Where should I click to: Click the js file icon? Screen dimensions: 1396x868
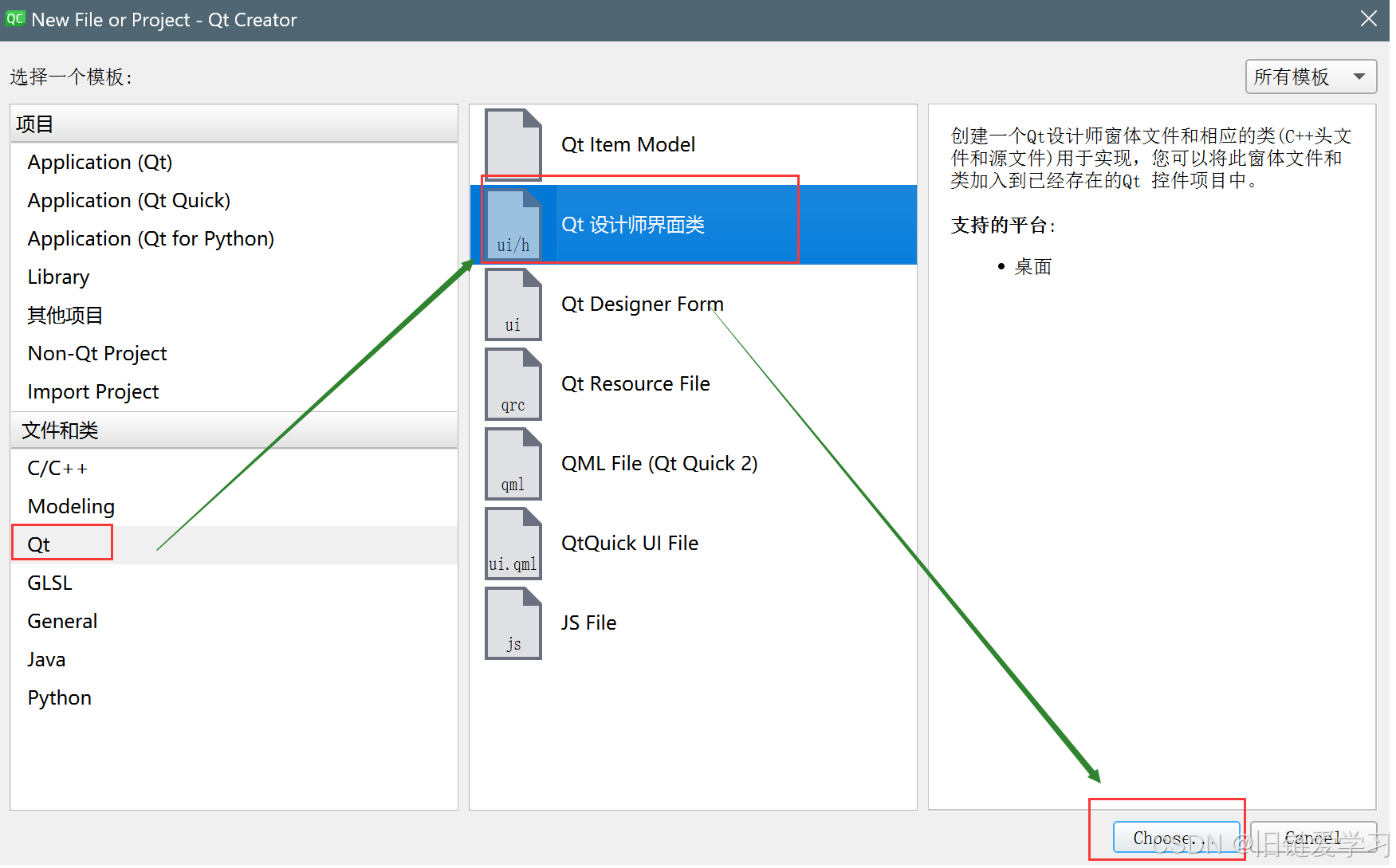(x=513, y=623)
